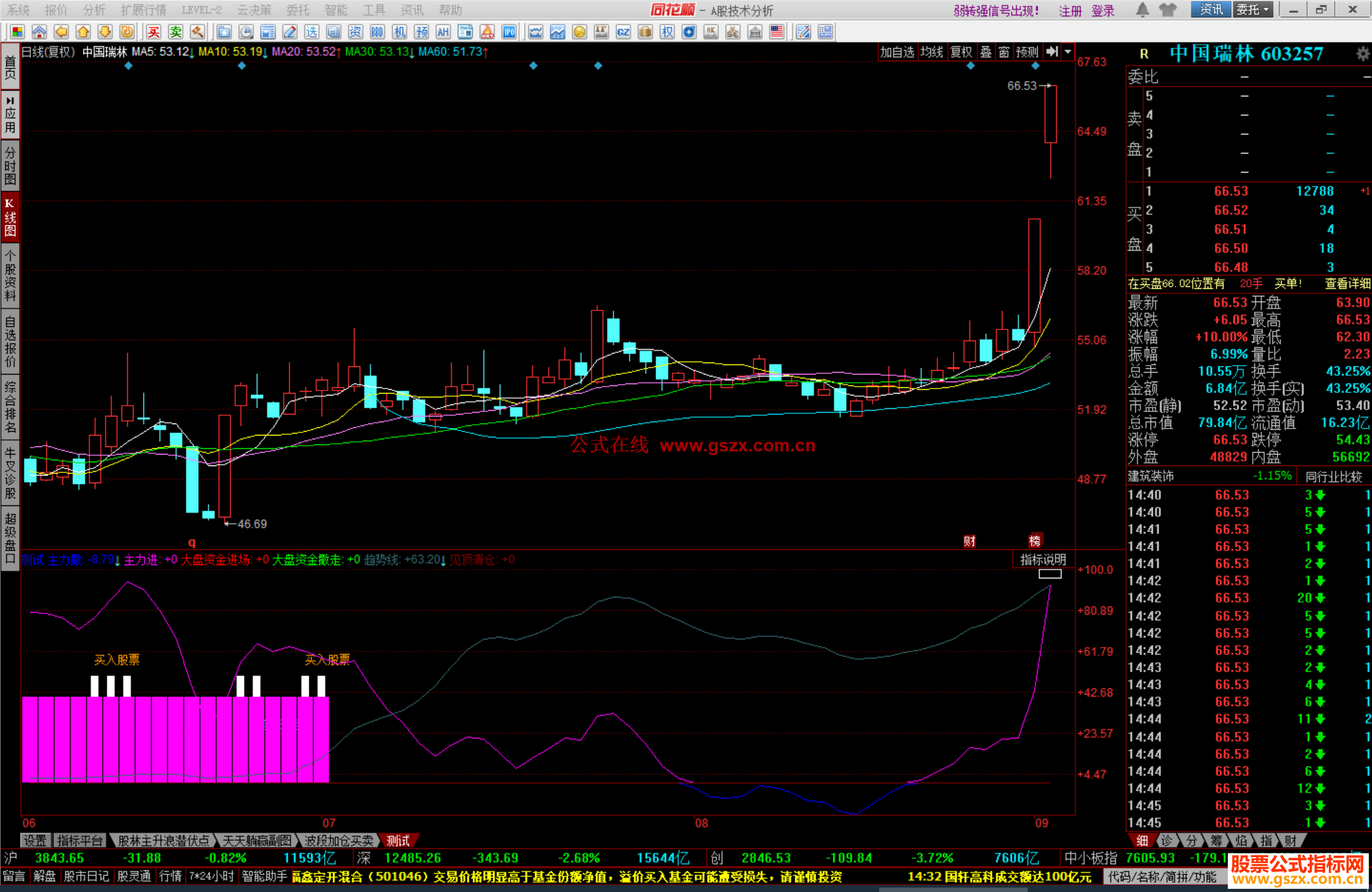Viewport: 1372px width, 892px height.
Task: Click the HOT flame toolbar icon
Action: (x=487, y=32)
